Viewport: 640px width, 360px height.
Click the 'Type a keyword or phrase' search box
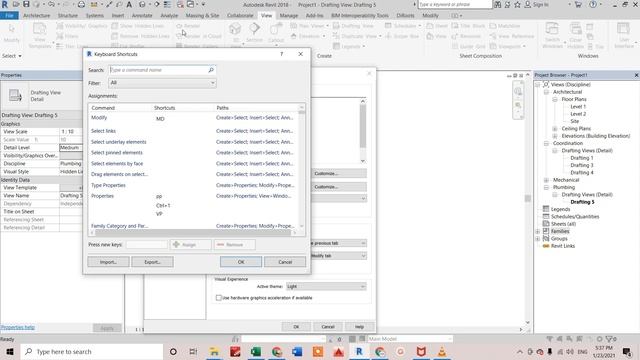[455, 4]
